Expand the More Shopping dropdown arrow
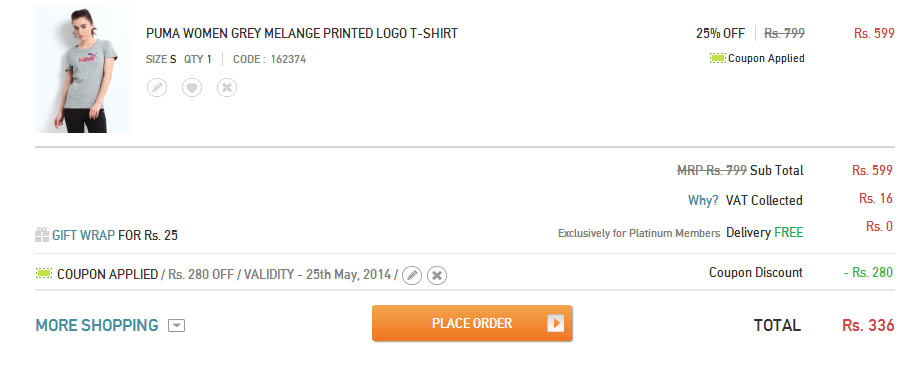915x366 pixels. [176, 326]
